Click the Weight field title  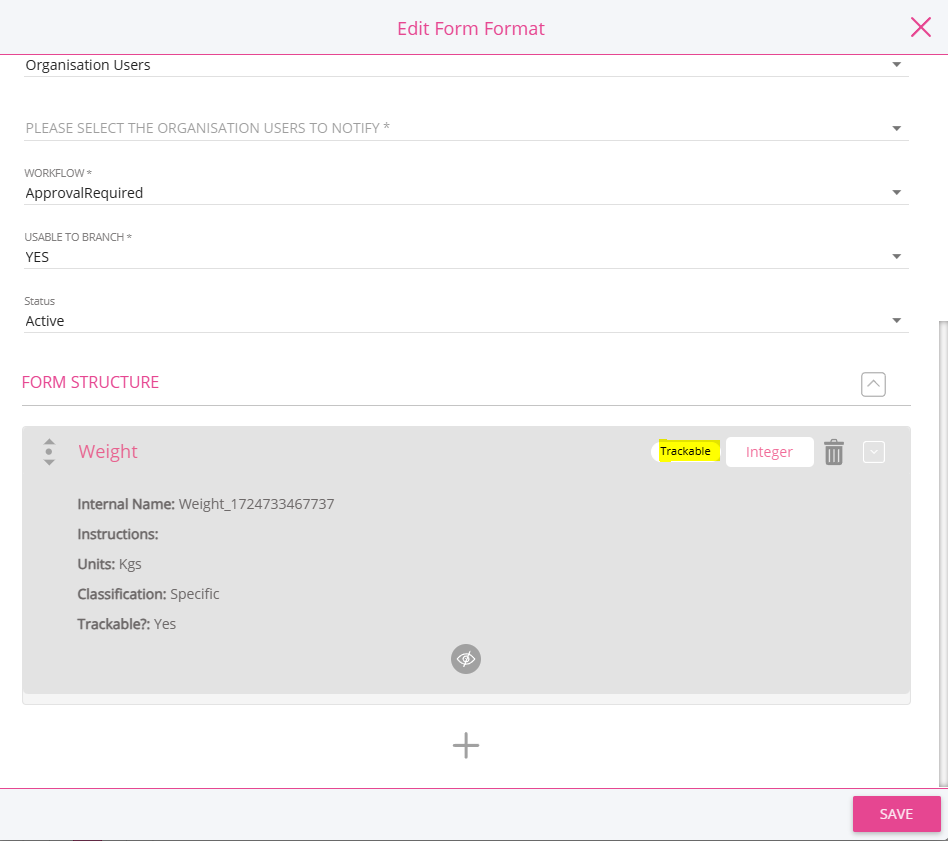coord(108,451)
